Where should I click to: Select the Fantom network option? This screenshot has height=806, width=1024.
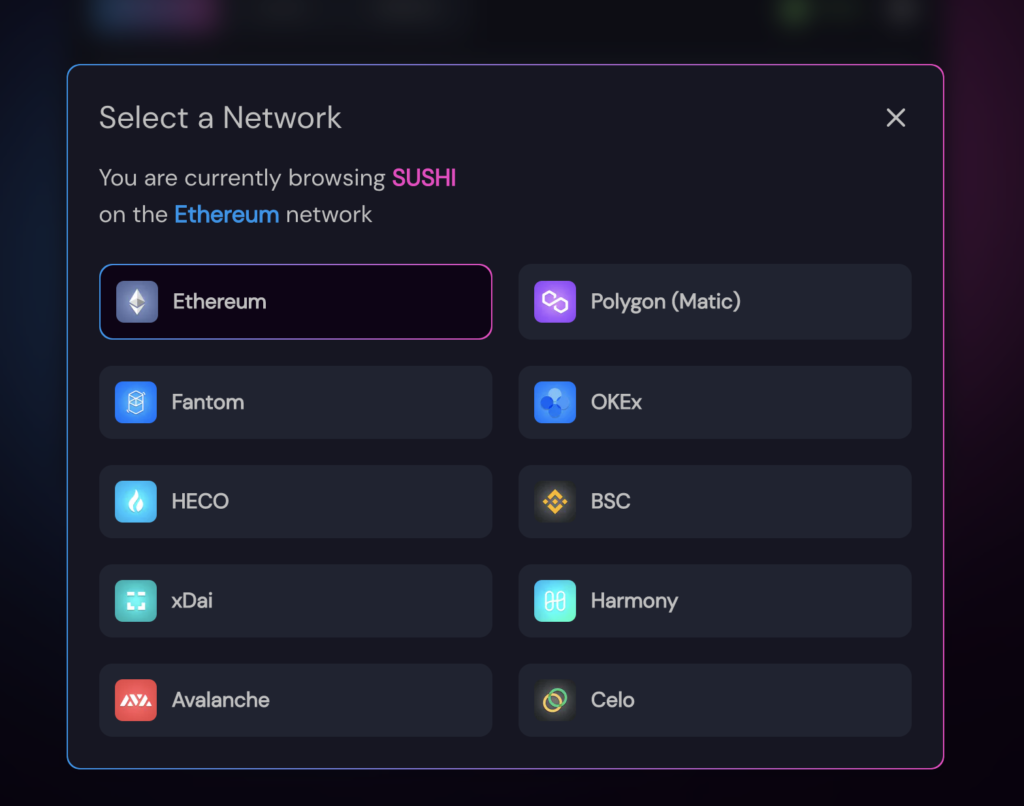pos(296,402)
